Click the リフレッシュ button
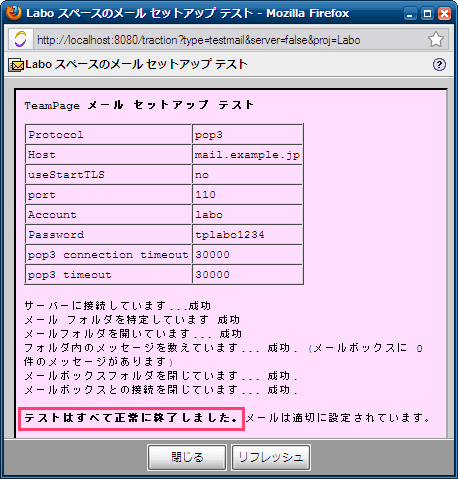This screenshot has height=479, width=458. click(271, 457)
